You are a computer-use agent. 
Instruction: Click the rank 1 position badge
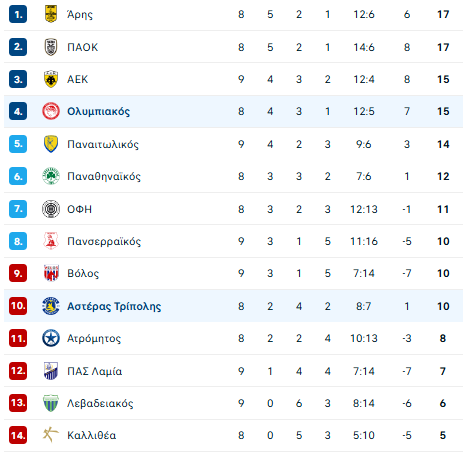18,15
